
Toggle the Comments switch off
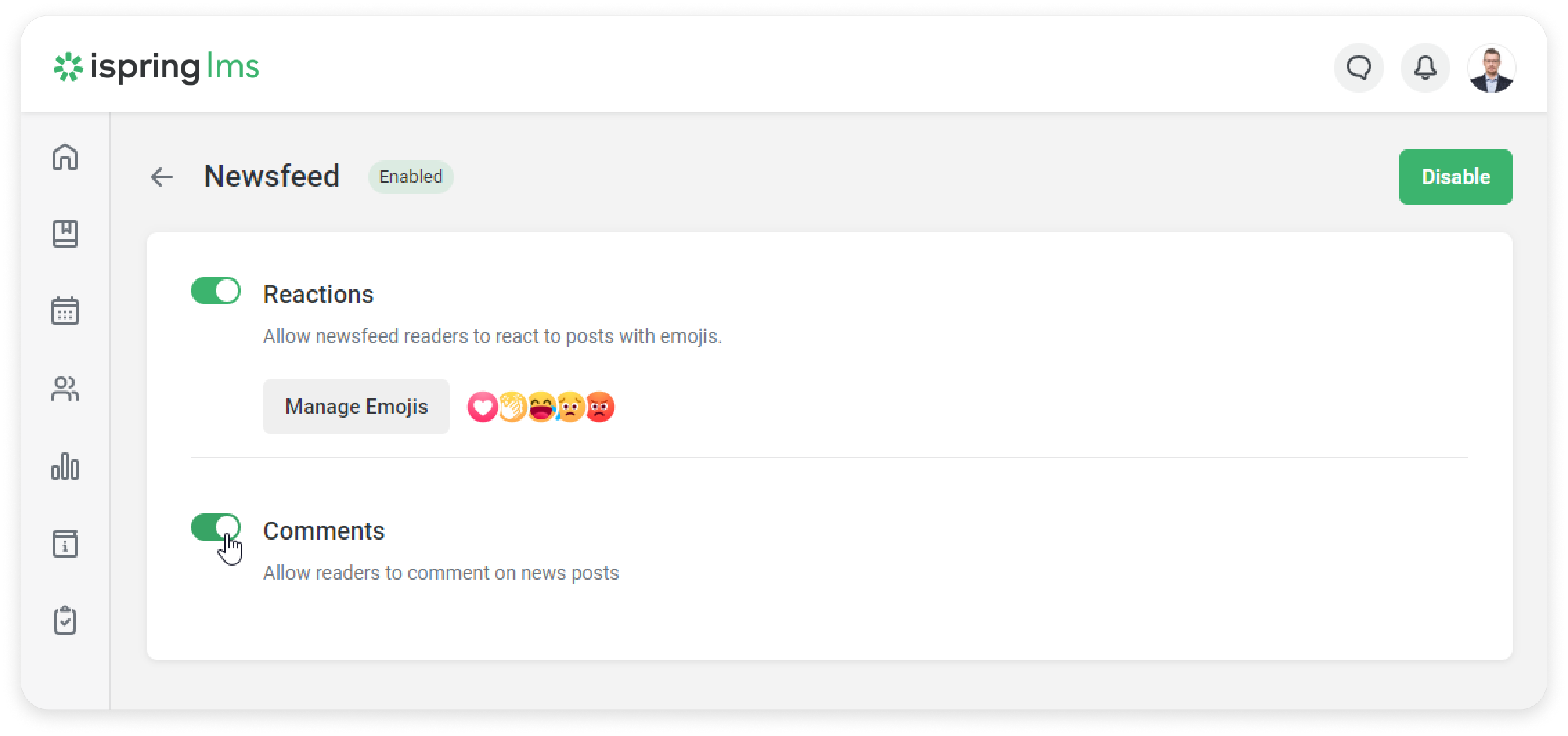(216, 527)
